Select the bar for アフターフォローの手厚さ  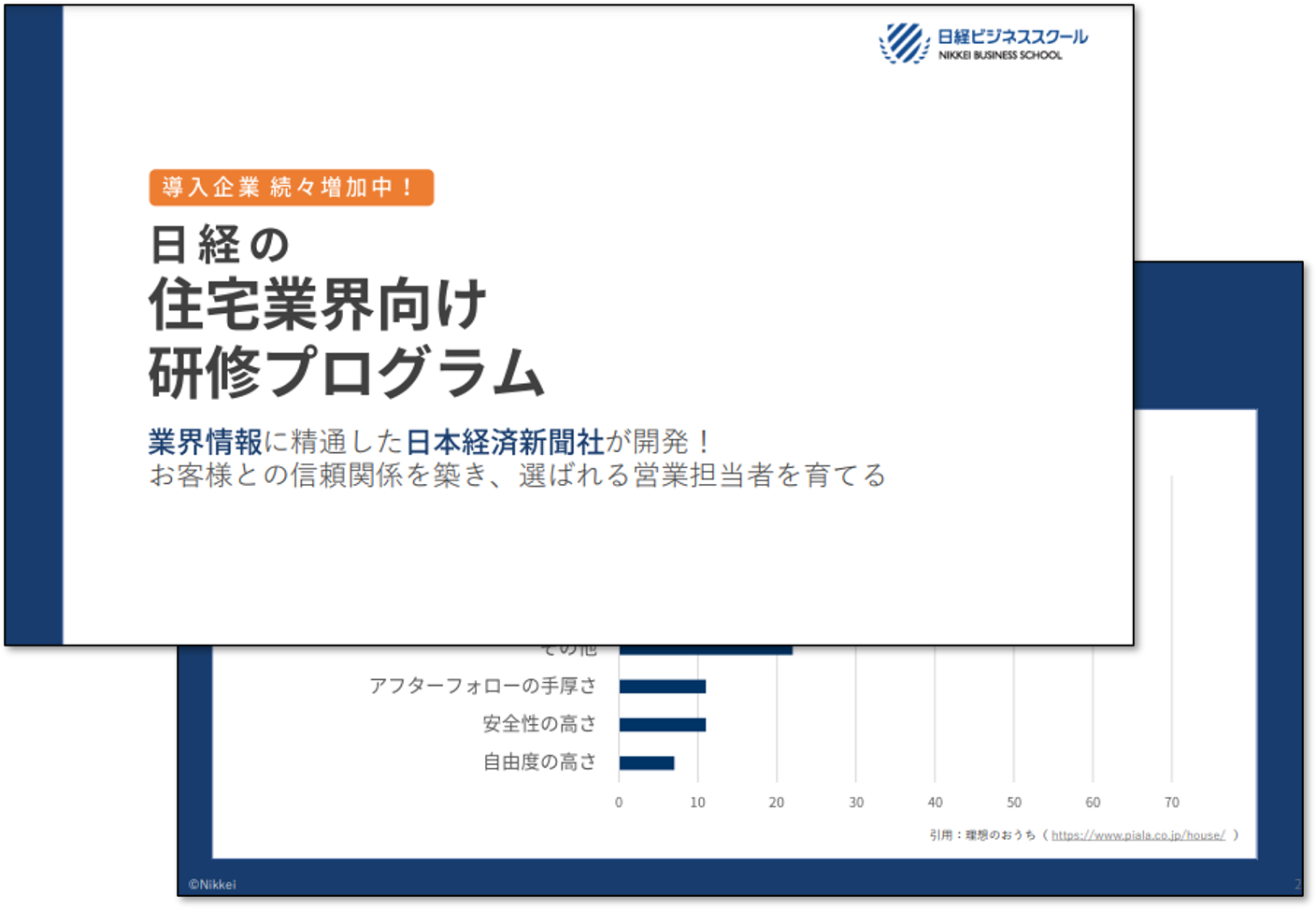(x=662, y=687)
